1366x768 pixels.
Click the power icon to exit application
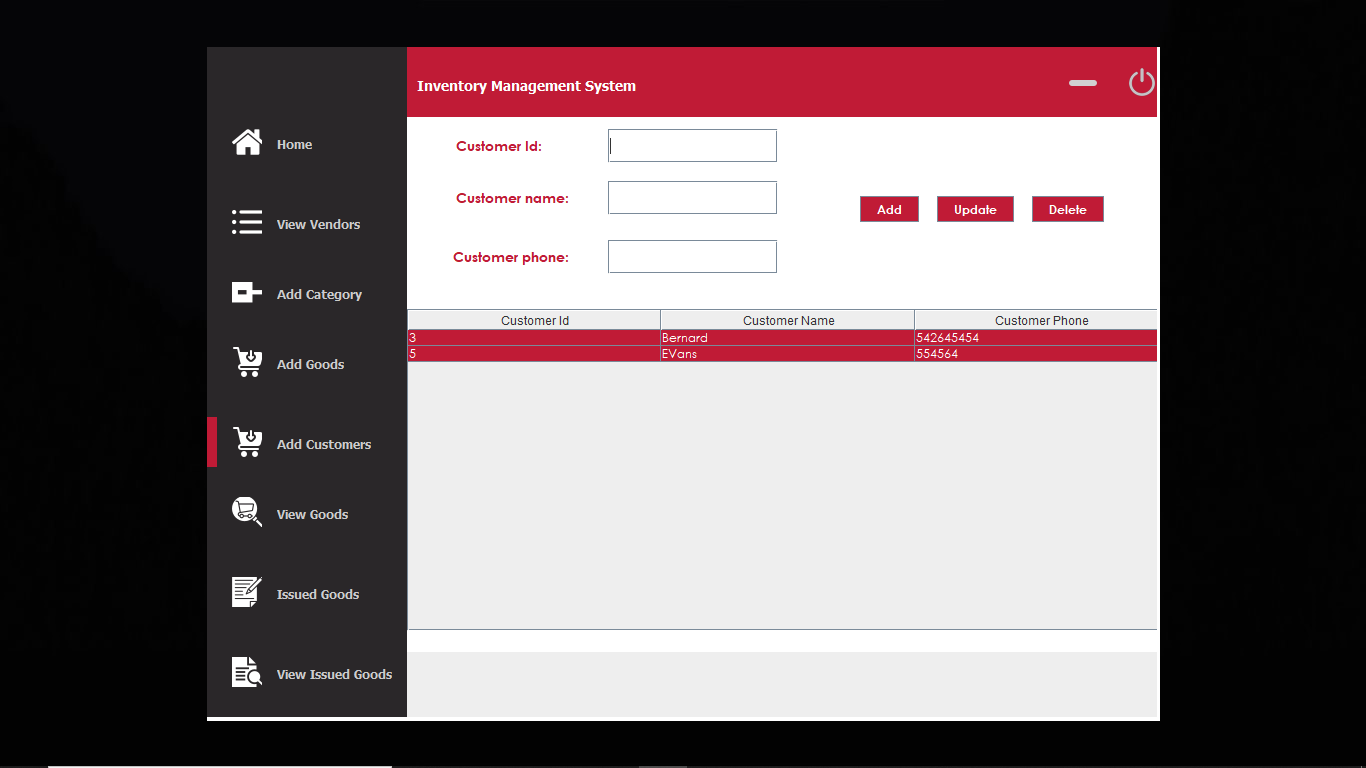click(1142, 82)
